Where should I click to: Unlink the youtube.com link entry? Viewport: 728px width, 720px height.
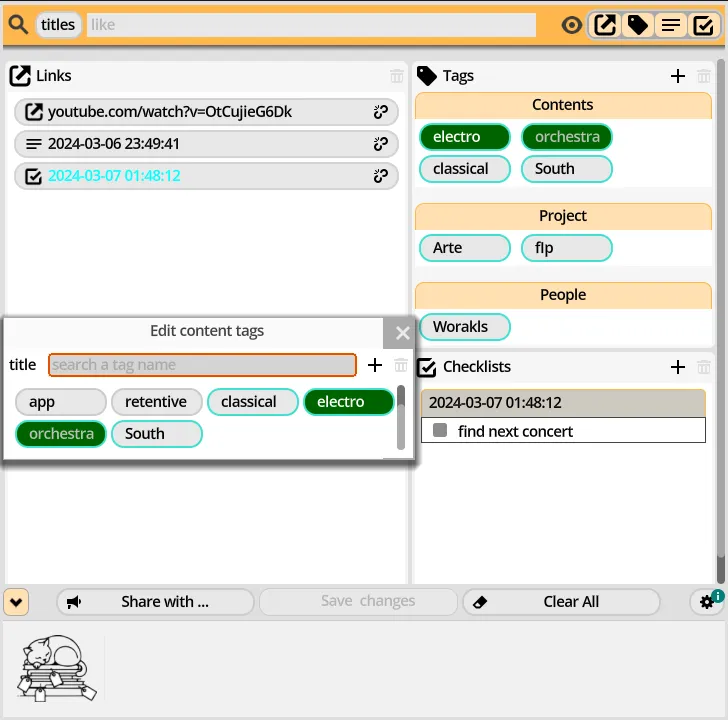[x=380, y=112]
